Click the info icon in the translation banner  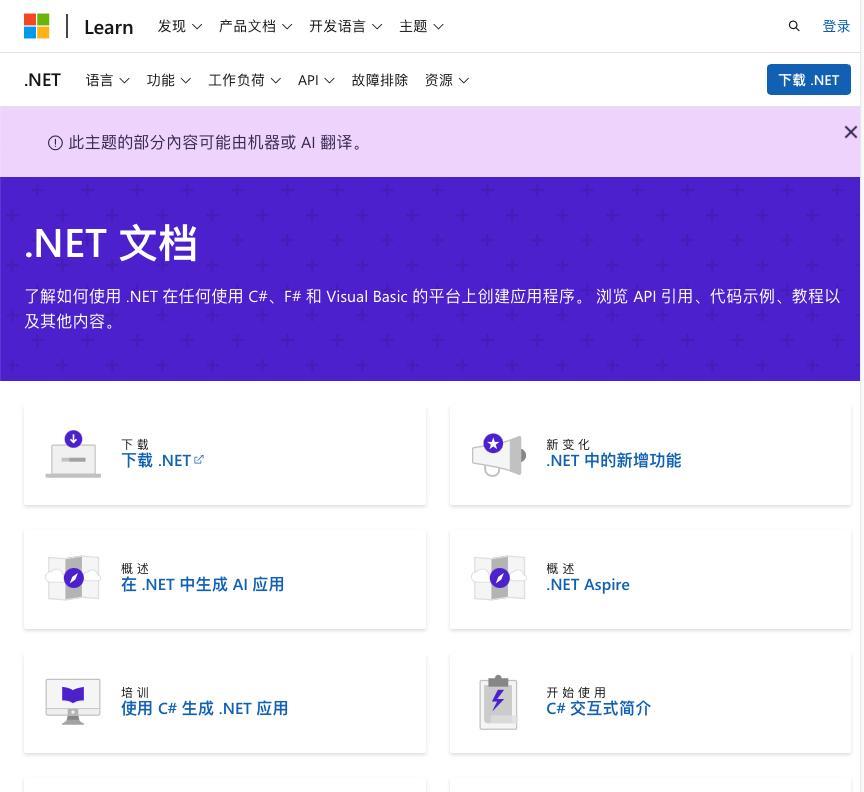tap(55, 143)
